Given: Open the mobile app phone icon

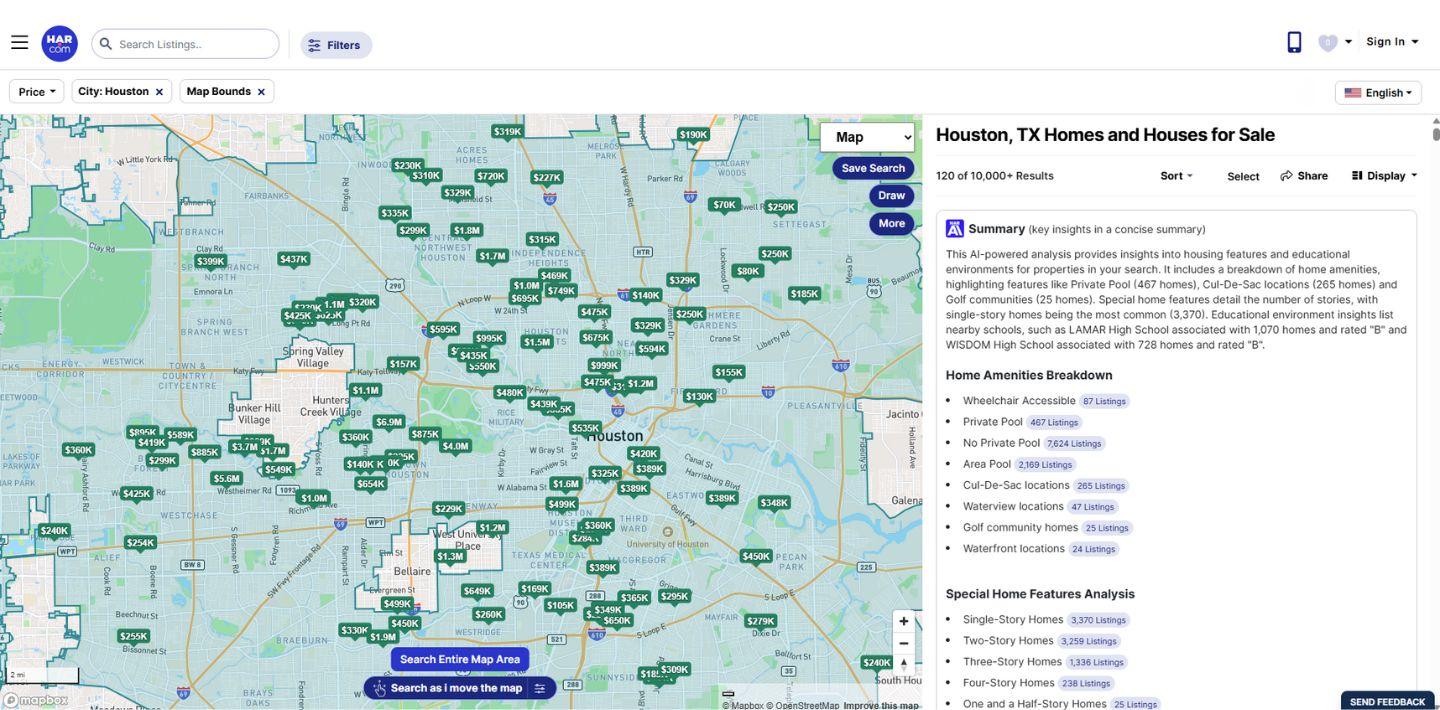Looking at the screenshot, I should tap(1294, 42).
